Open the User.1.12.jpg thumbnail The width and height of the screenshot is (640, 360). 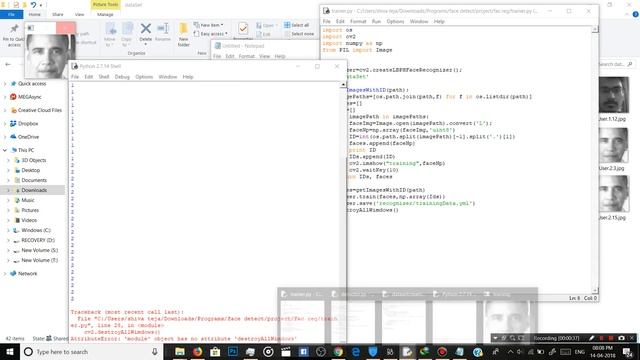tap(613, 95)
